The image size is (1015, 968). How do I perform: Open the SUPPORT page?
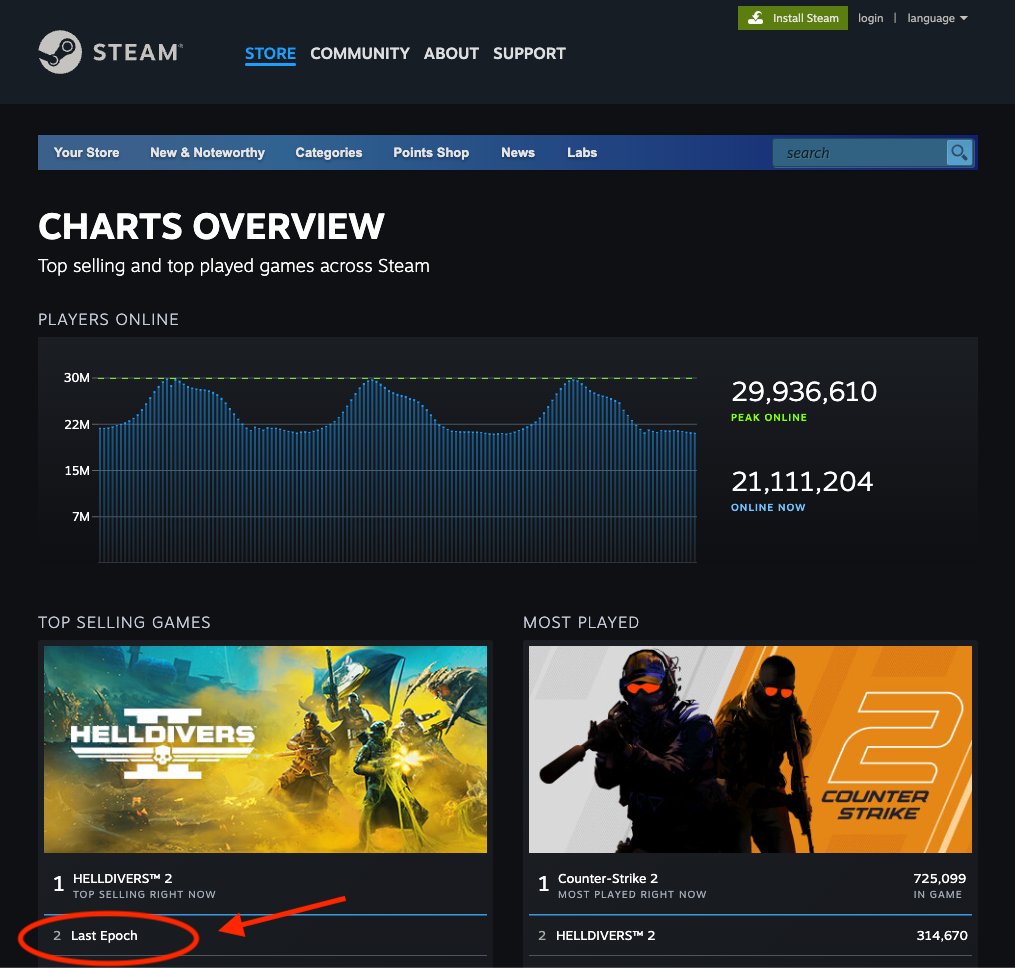coord(529,54)
